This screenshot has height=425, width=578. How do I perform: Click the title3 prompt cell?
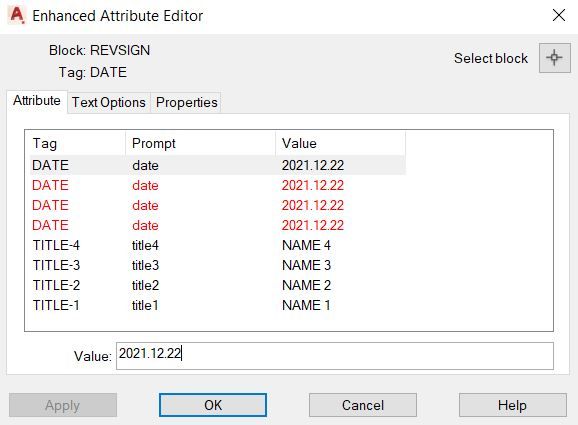click(145, 265)
